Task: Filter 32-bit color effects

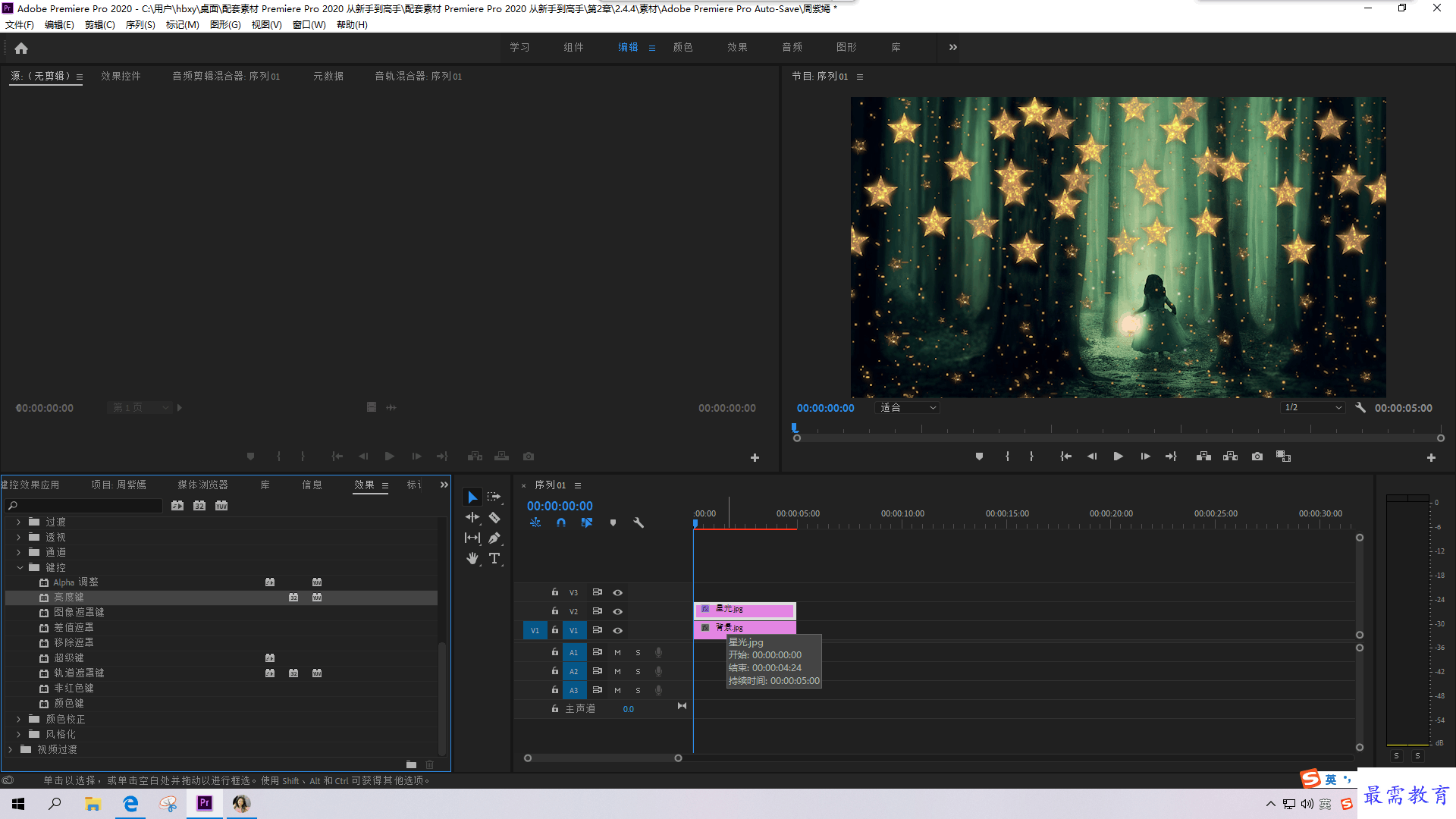Action: (199, 506)
